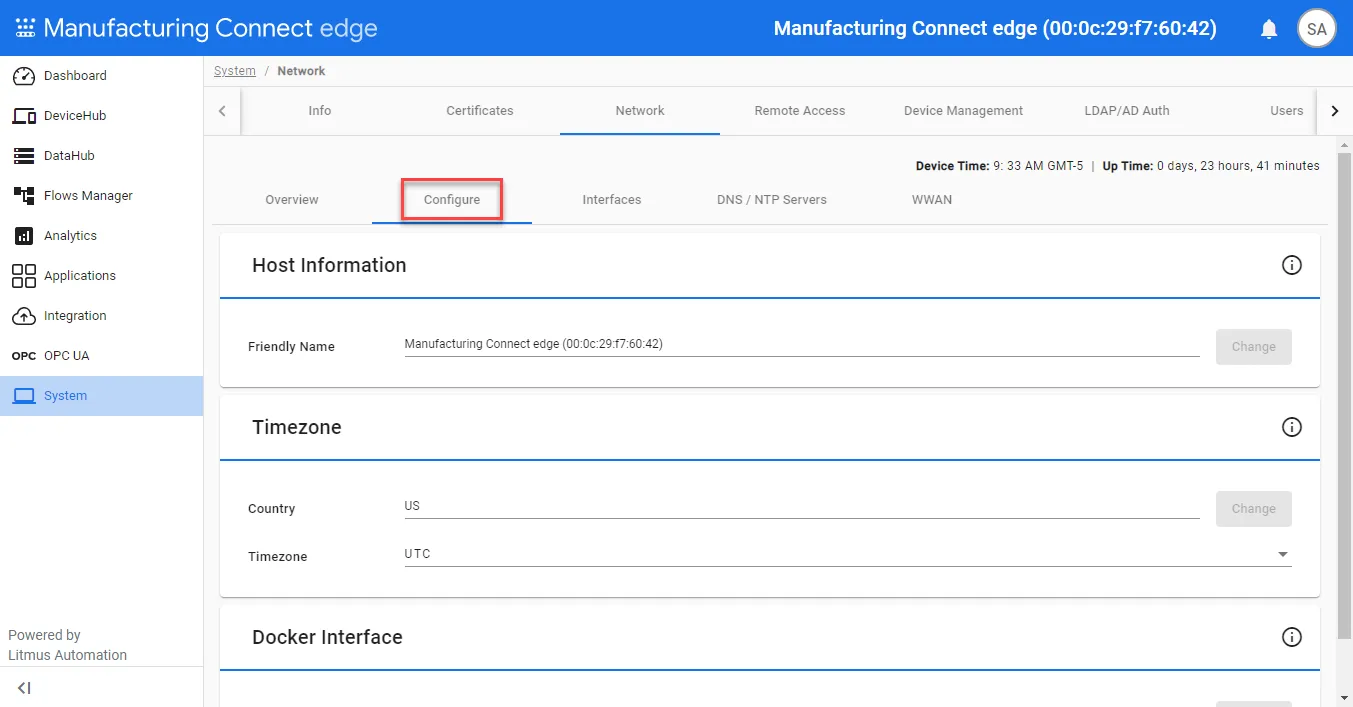This screenshot has height=707, width=1353.
Task: Show info for Docker Interface section
Action: [1292, 637]
